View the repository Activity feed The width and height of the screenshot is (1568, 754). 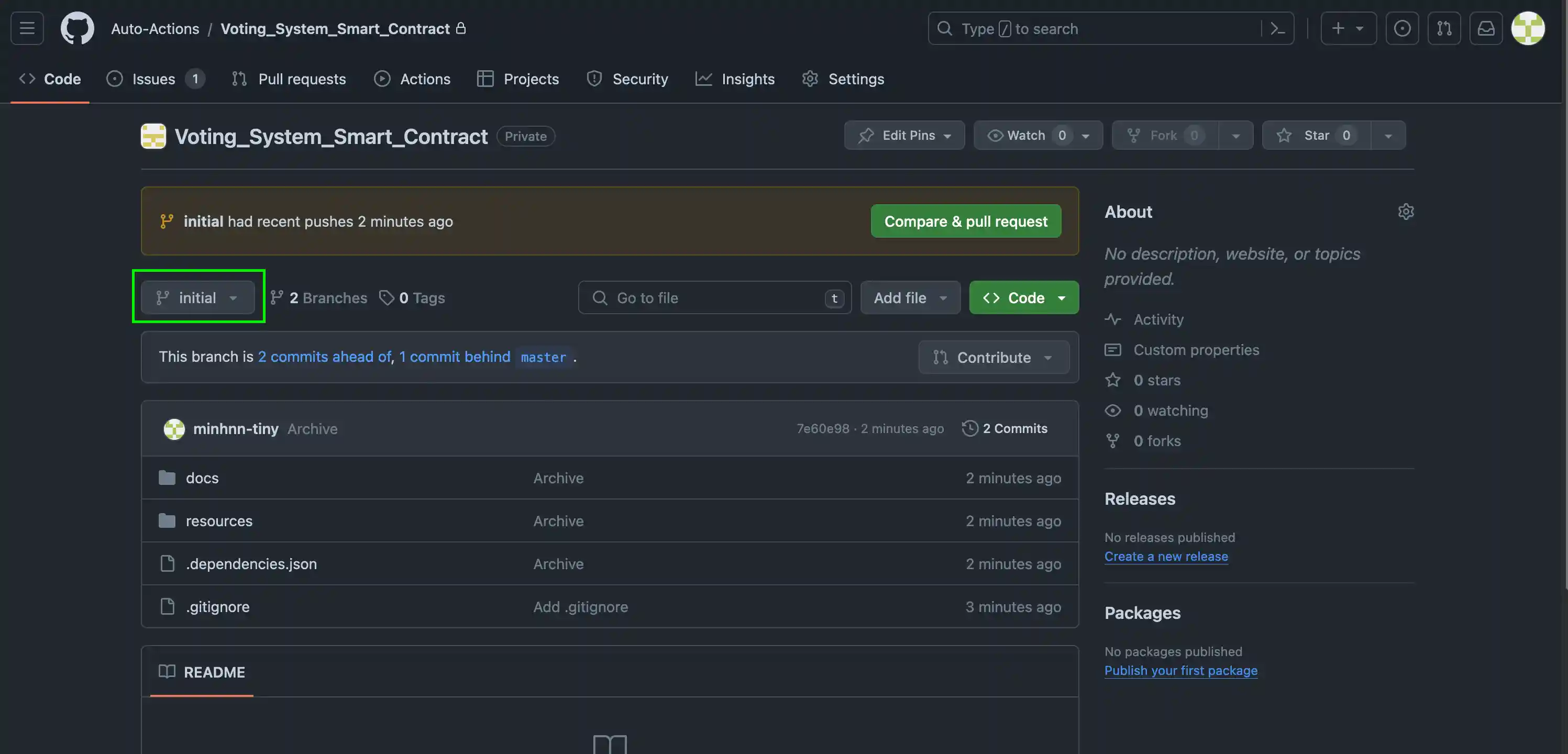(1157, 319)
